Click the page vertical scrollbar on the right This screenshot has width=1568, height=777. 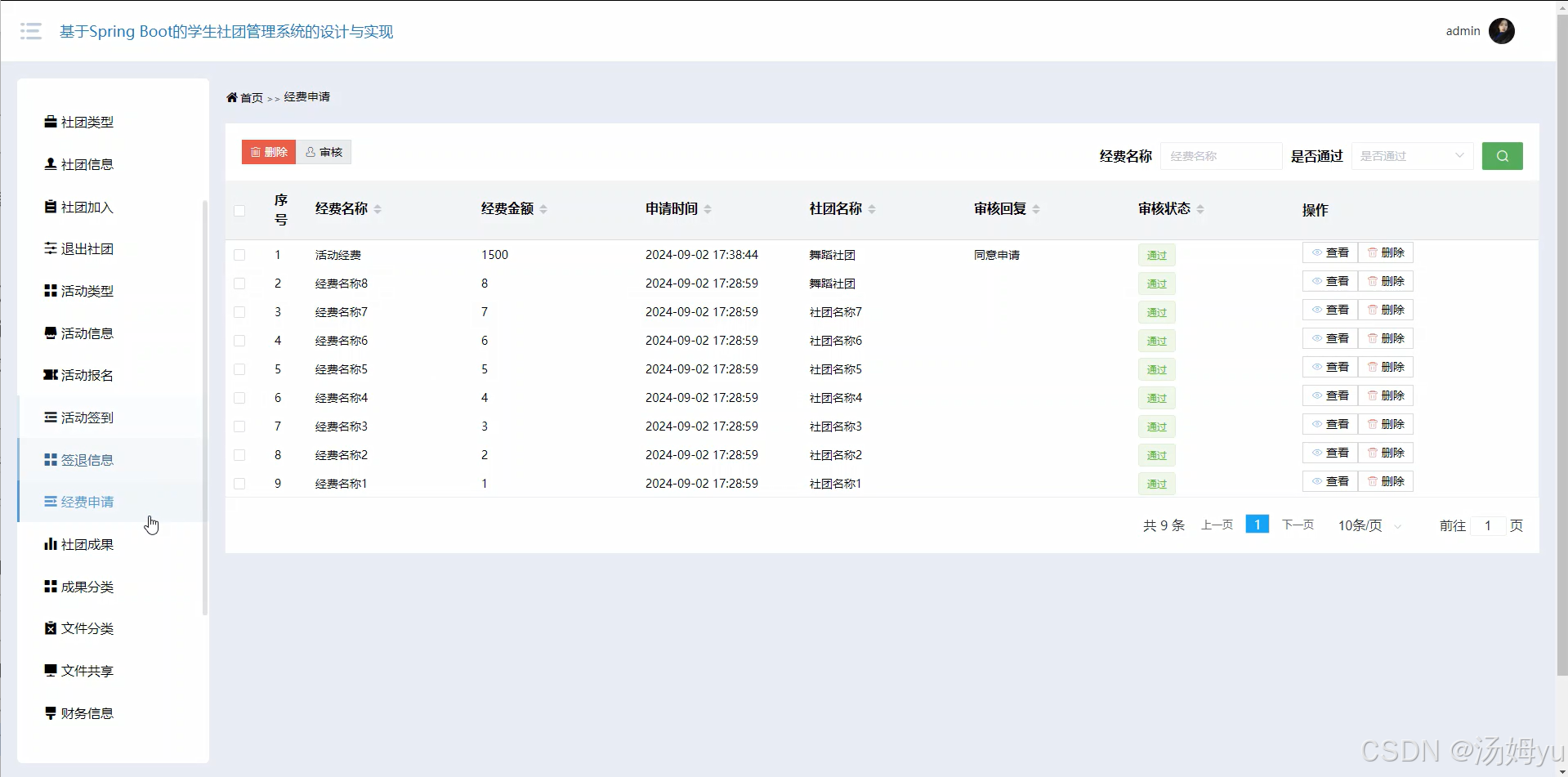(x=1562, y=343)
